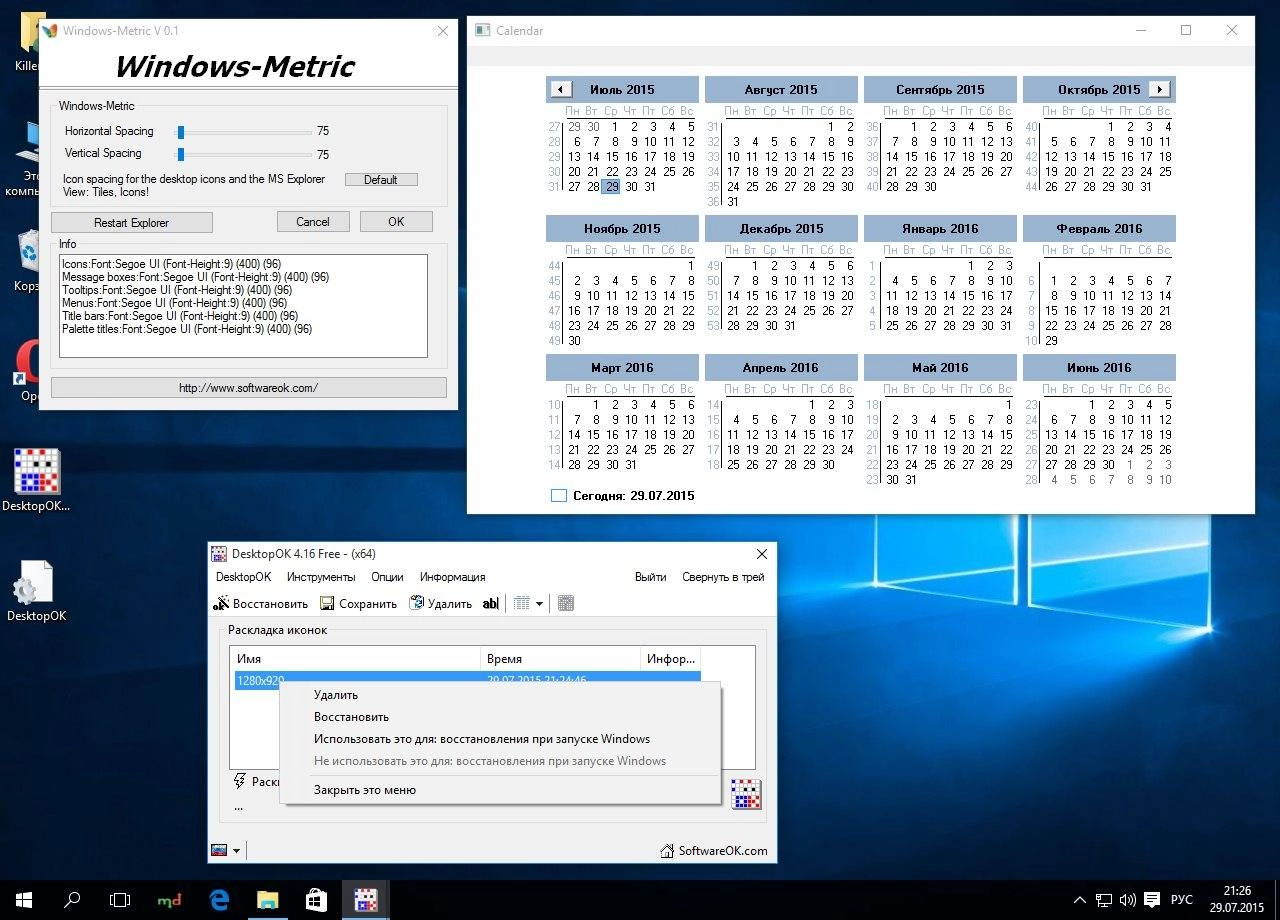The width and height of the screenshot is (1280, 920).
Task: Click the Инфор... column header
Action: 671,659
